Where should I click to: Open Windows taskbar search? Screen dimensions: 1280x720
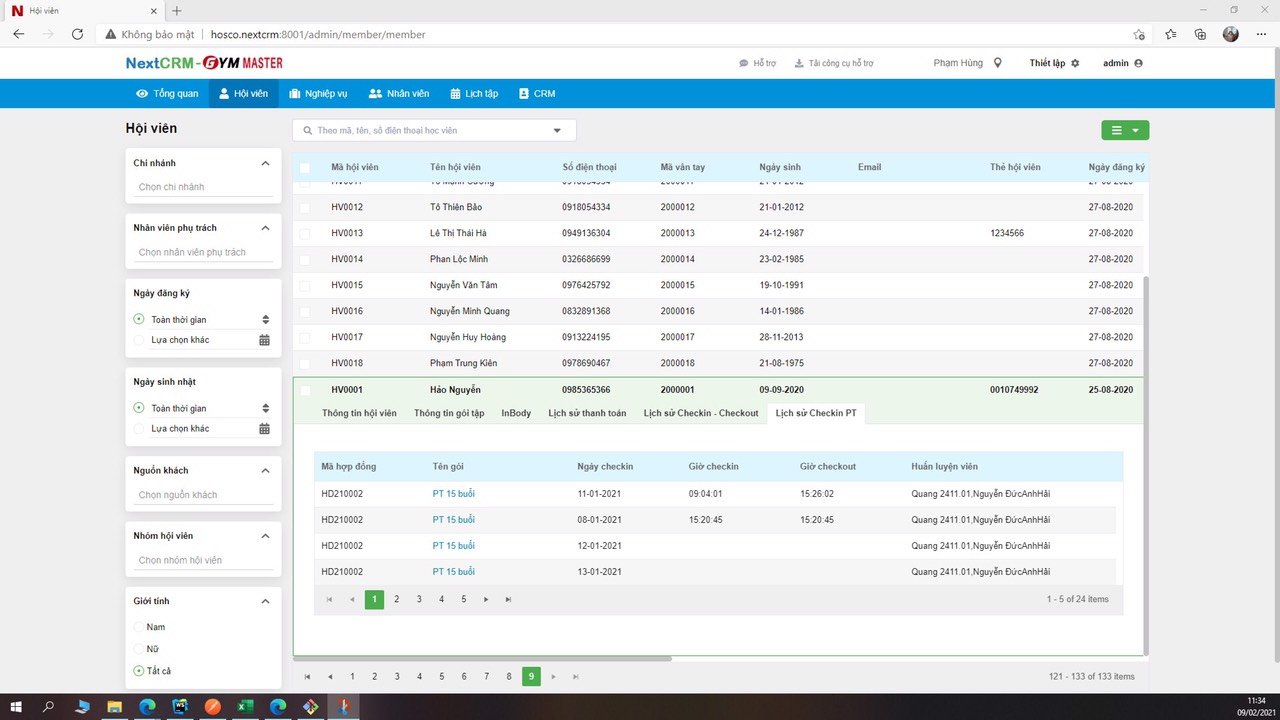49,706
